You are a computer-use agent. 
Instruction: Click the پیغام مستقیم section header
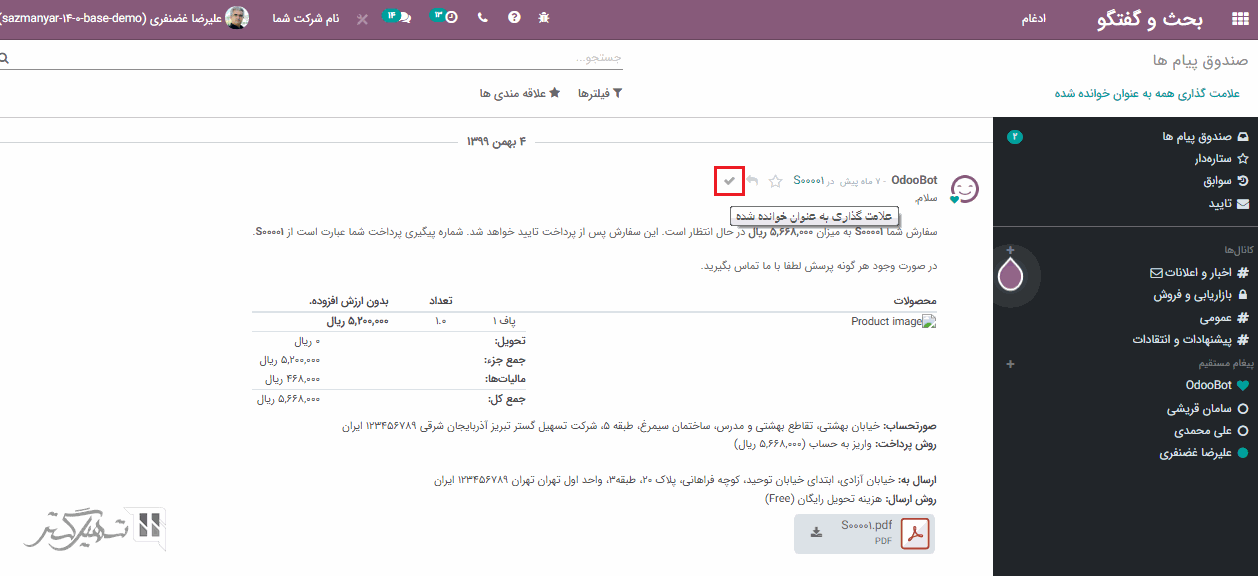[x=1226, y=365]
